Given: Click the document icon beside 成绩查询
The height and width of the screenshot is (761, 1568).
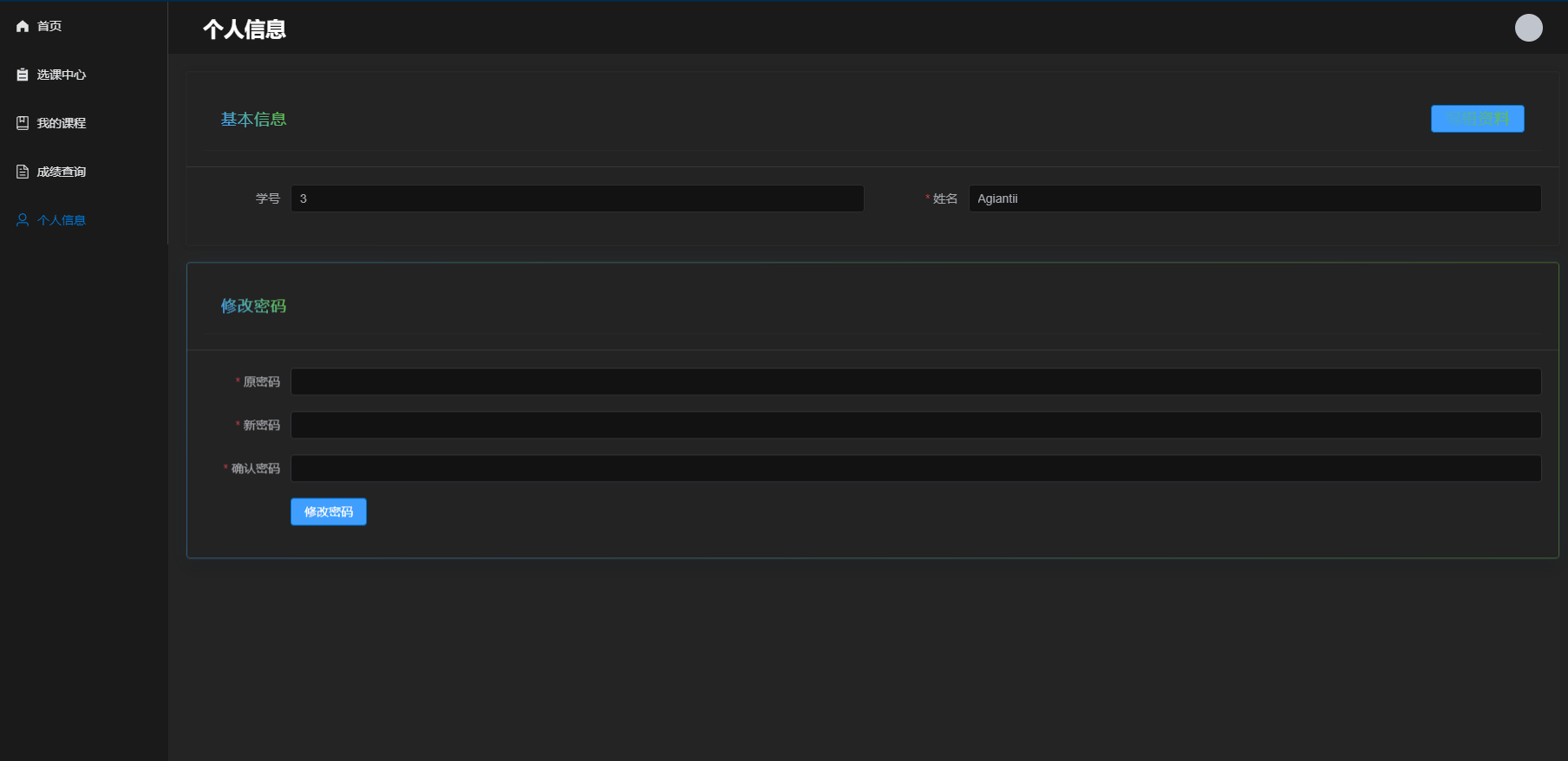Looking at the screenshot, I should tap(23, 172).
